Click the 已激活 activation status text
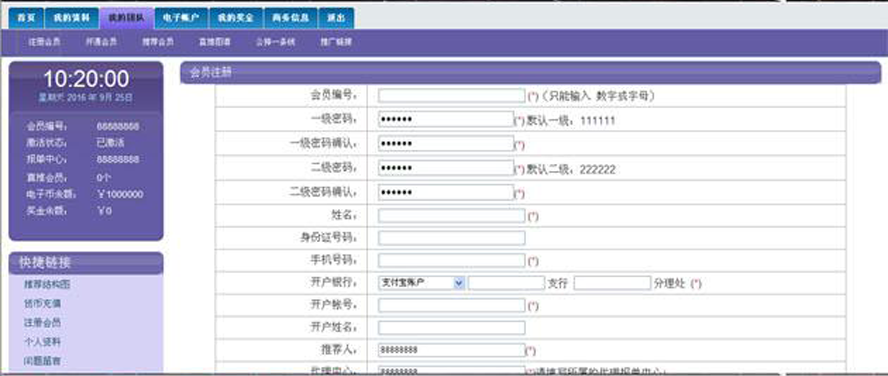The height and width of the screenshot is (376, 888). 110,143
